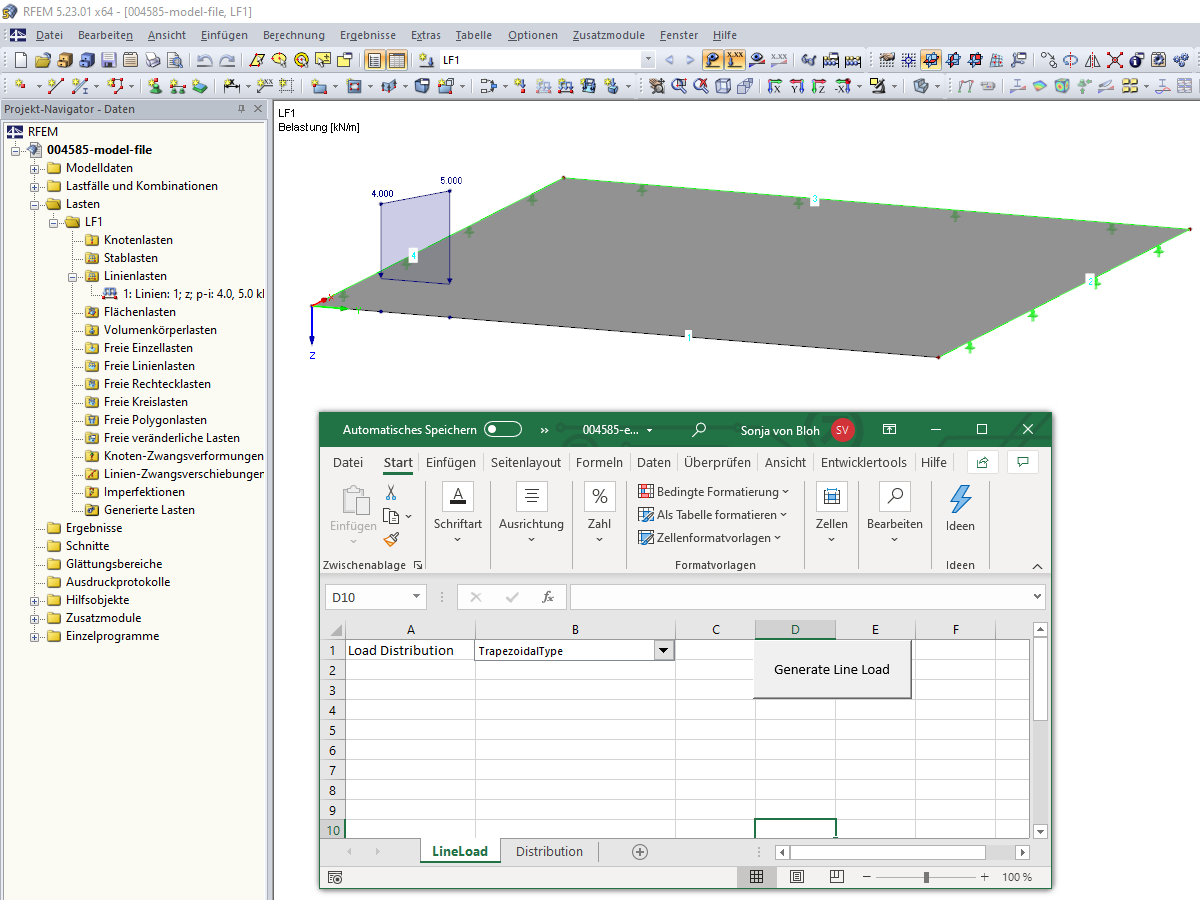Image resolution: width=1200 pixels, height=900 pixels.
Task: Add a new sheet with plus icon
Action: (640, 852)
